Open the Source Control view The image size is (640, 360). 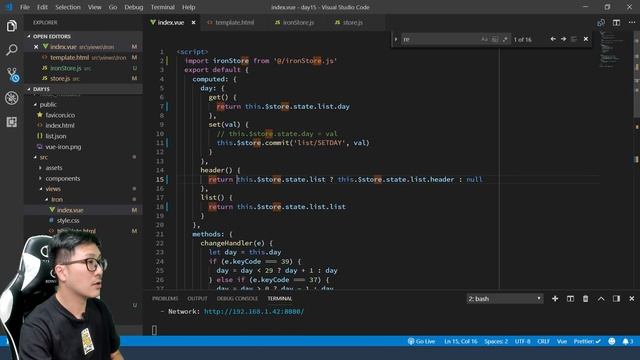12,74
